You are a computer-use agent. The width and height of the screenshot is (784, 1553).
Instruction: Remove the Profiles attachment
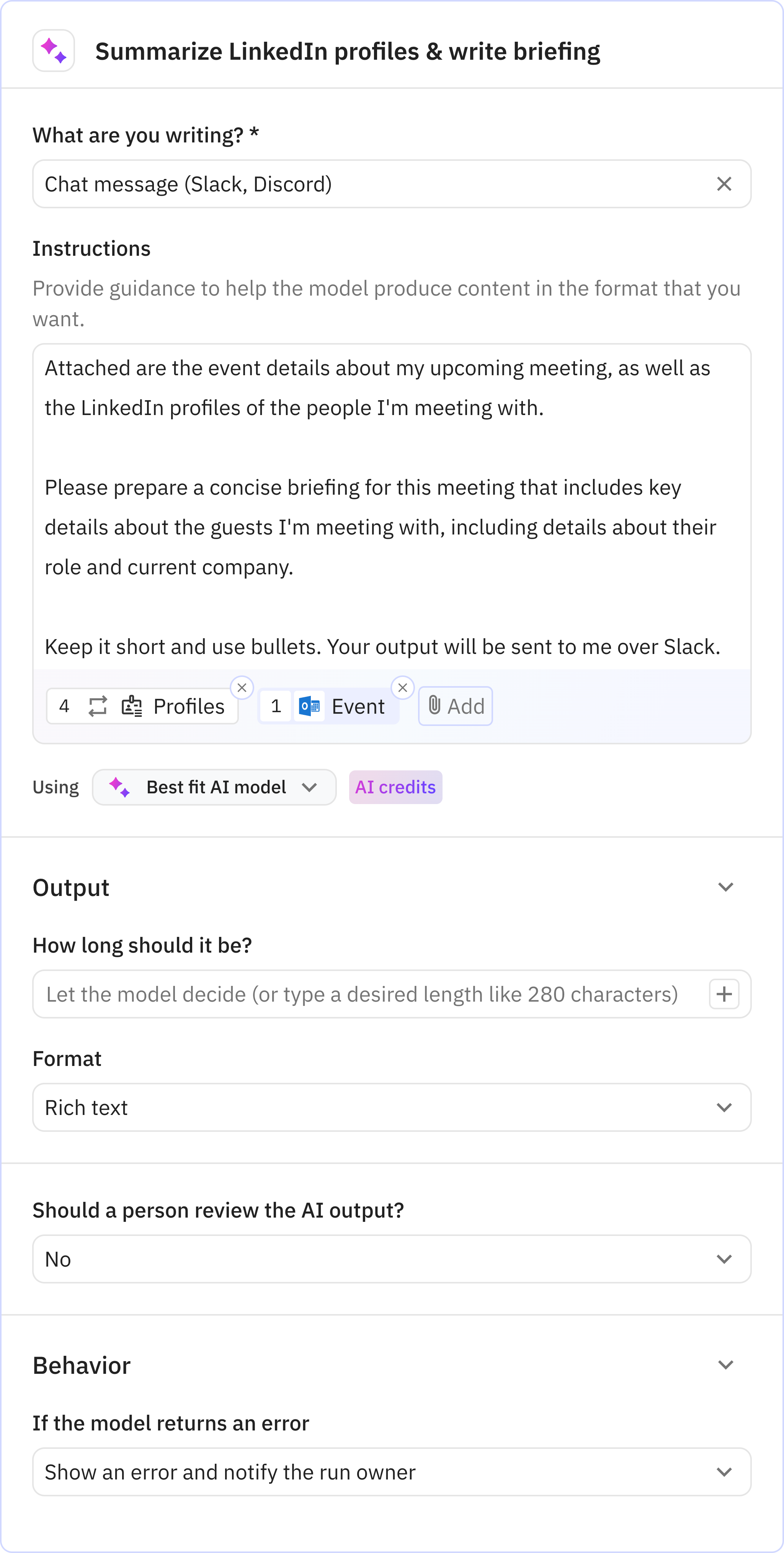pos(242,687)
